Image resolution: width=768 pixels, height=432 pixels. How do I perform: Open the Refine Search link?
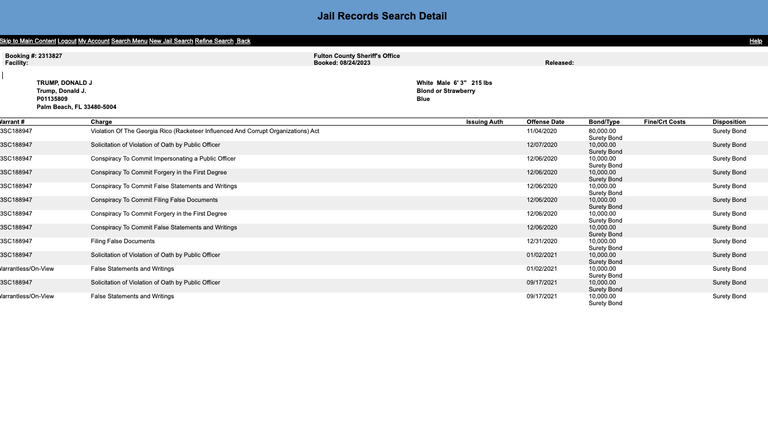214,41
